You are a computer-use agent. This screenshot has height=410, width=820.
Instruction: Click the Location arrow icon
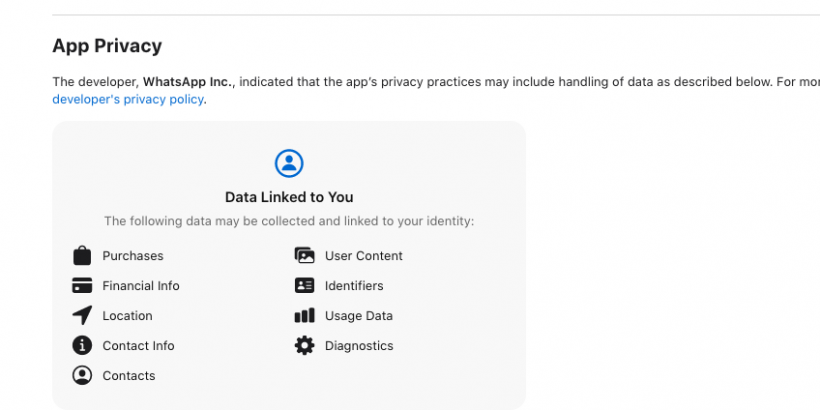coord(82,315)
